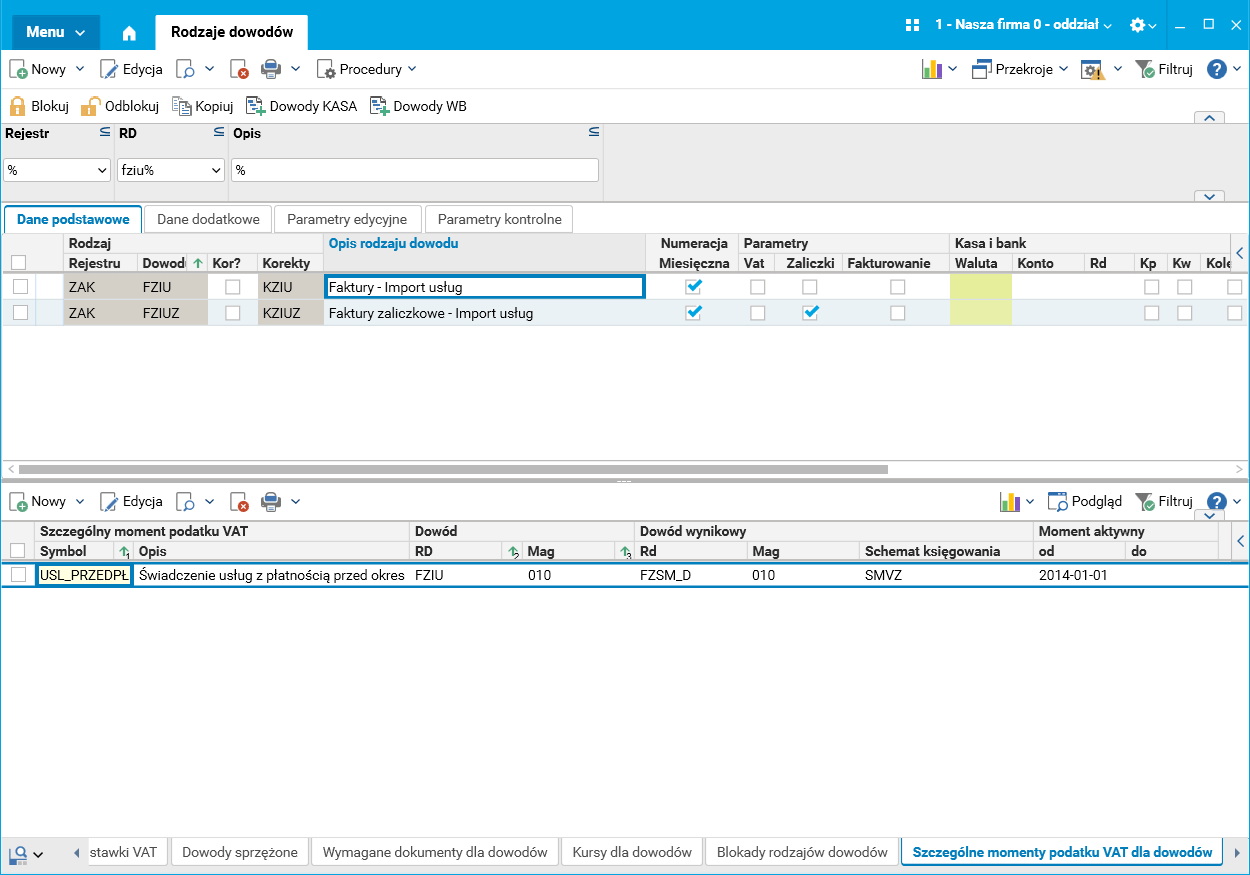Open the application switcher grid icon
The image size is (1250, 875).
(912, 25)
